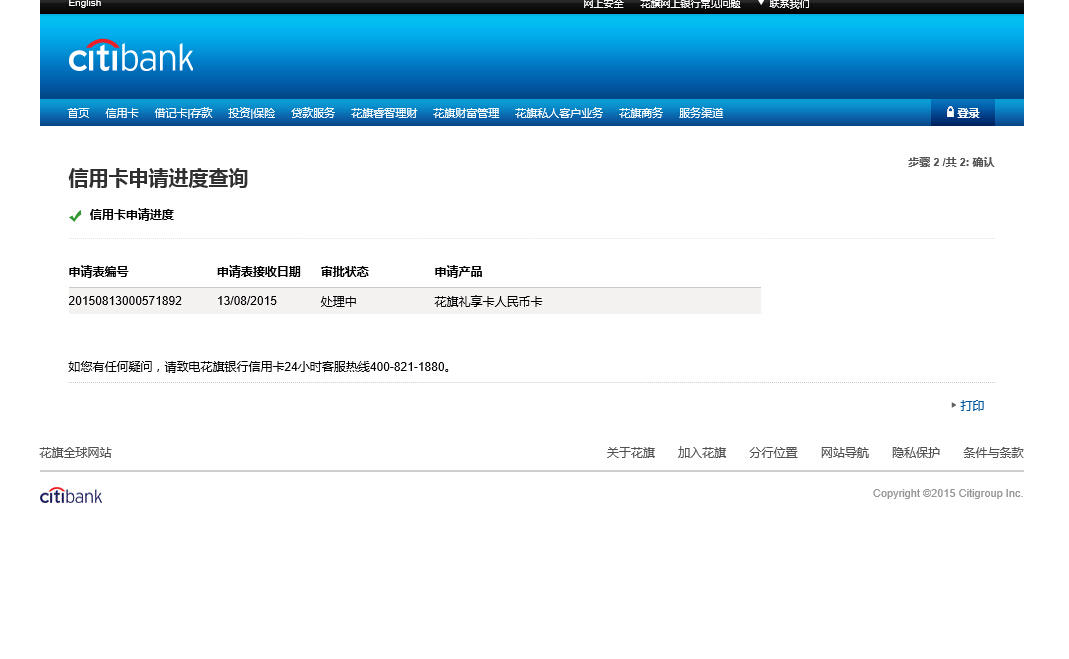Viewport: 1069px width, 659px height.
Task: Open the 花旗全球网站 footer link
Action: pos(76,453)
